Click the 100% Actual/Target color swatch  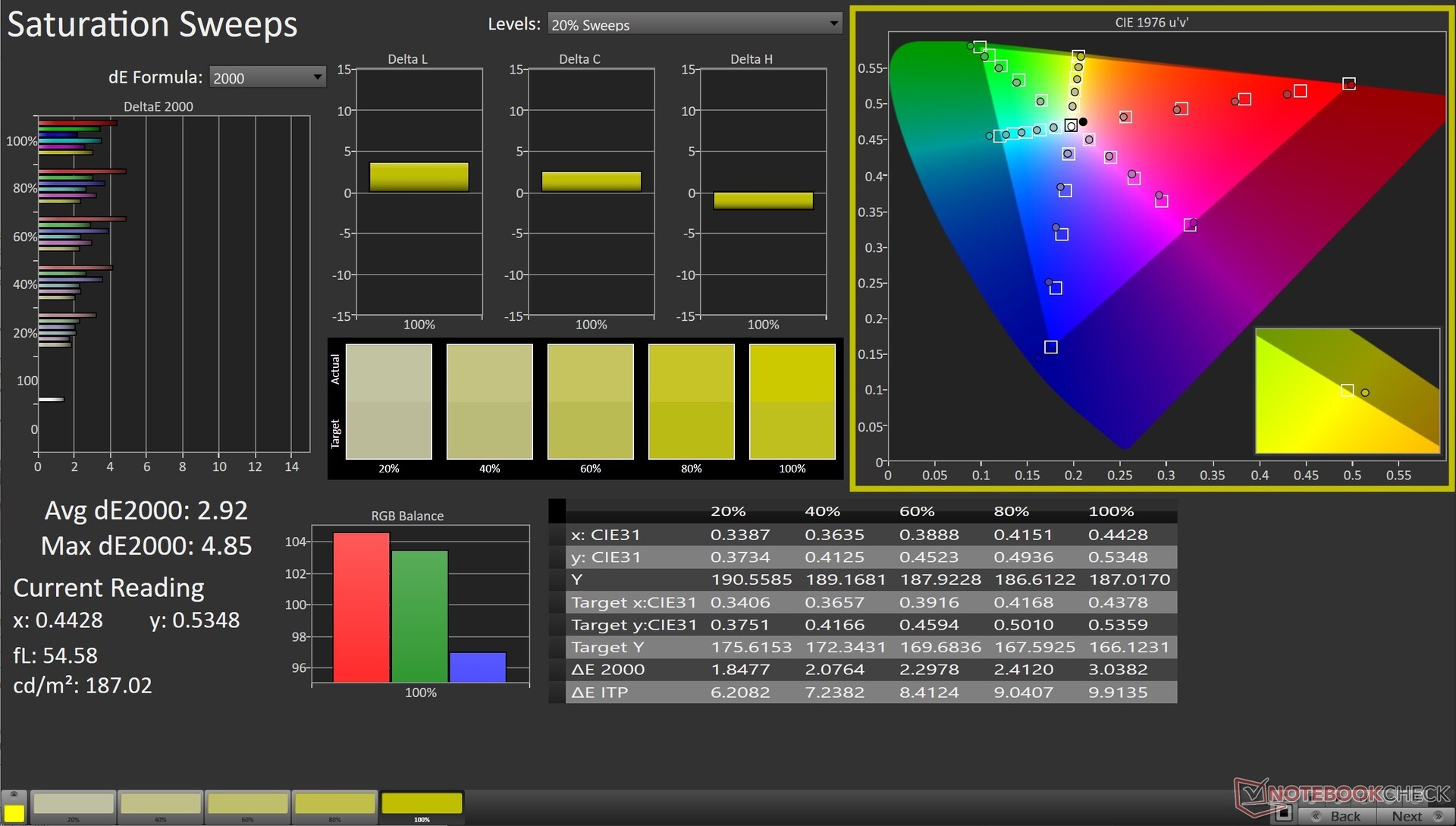coord(792,401)
